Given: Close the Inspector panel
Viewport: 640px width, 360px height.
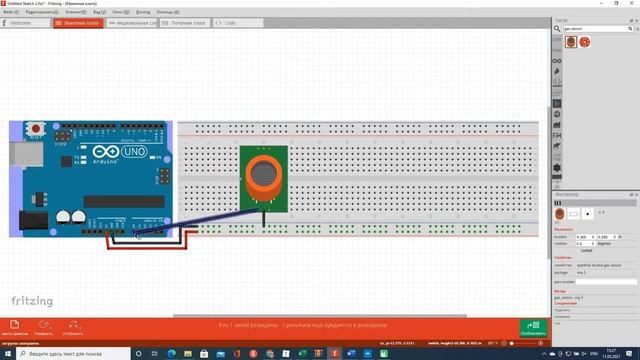Looking at the screenshot, I should click(x=636, y=195).
